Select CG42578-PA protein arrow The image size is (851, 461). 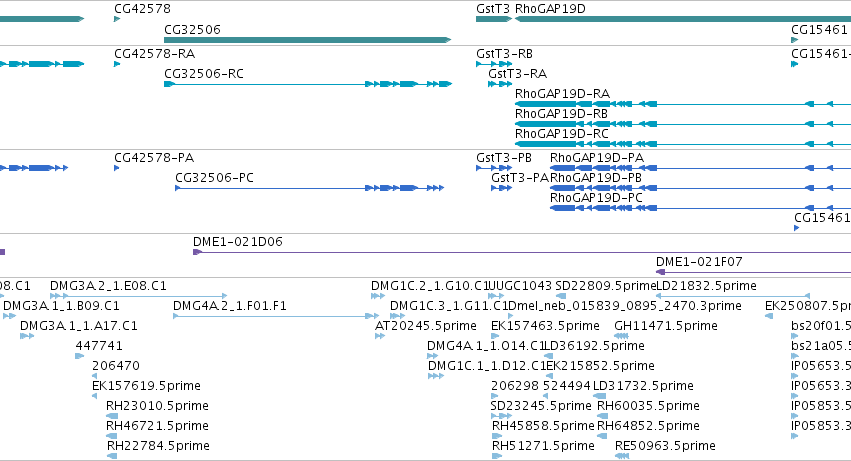pyautogui.click(x=117, y=168)
